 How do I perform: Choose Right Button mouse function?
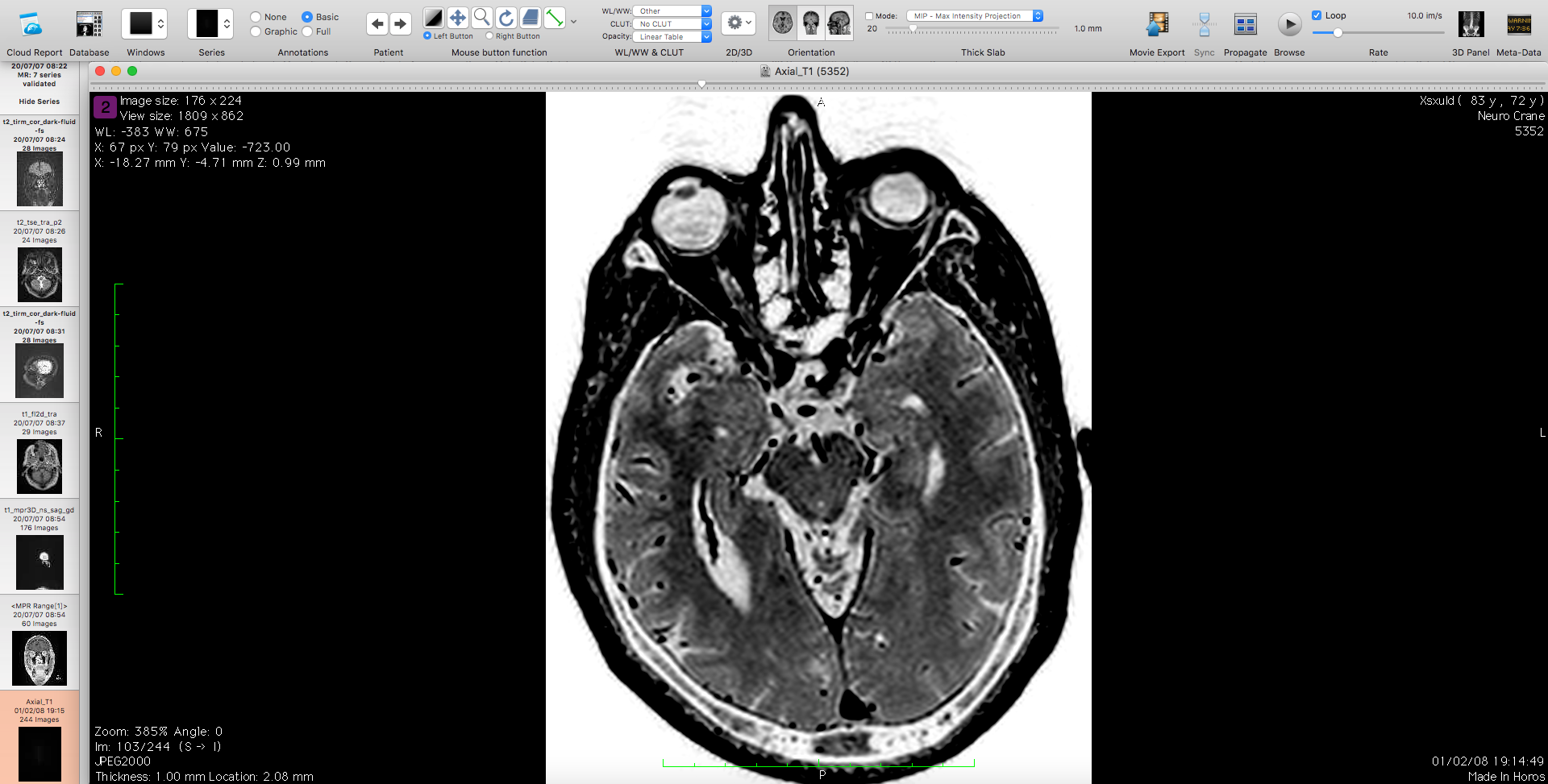point(489,36)
